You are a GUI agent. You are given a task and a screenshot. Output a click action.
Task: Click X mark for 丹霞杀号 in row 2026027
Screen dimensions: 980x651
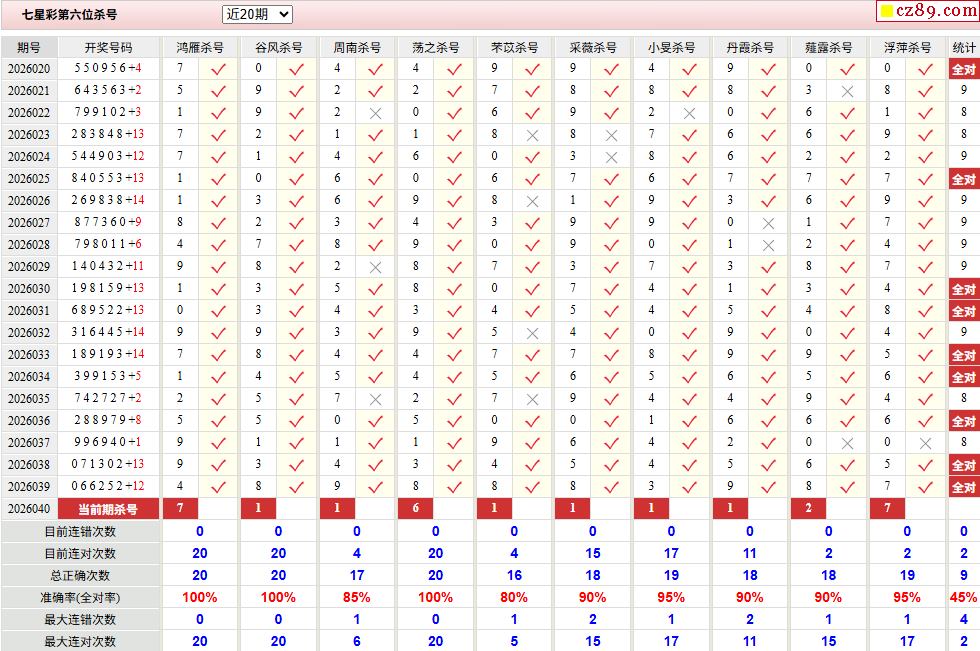(768, 224)
